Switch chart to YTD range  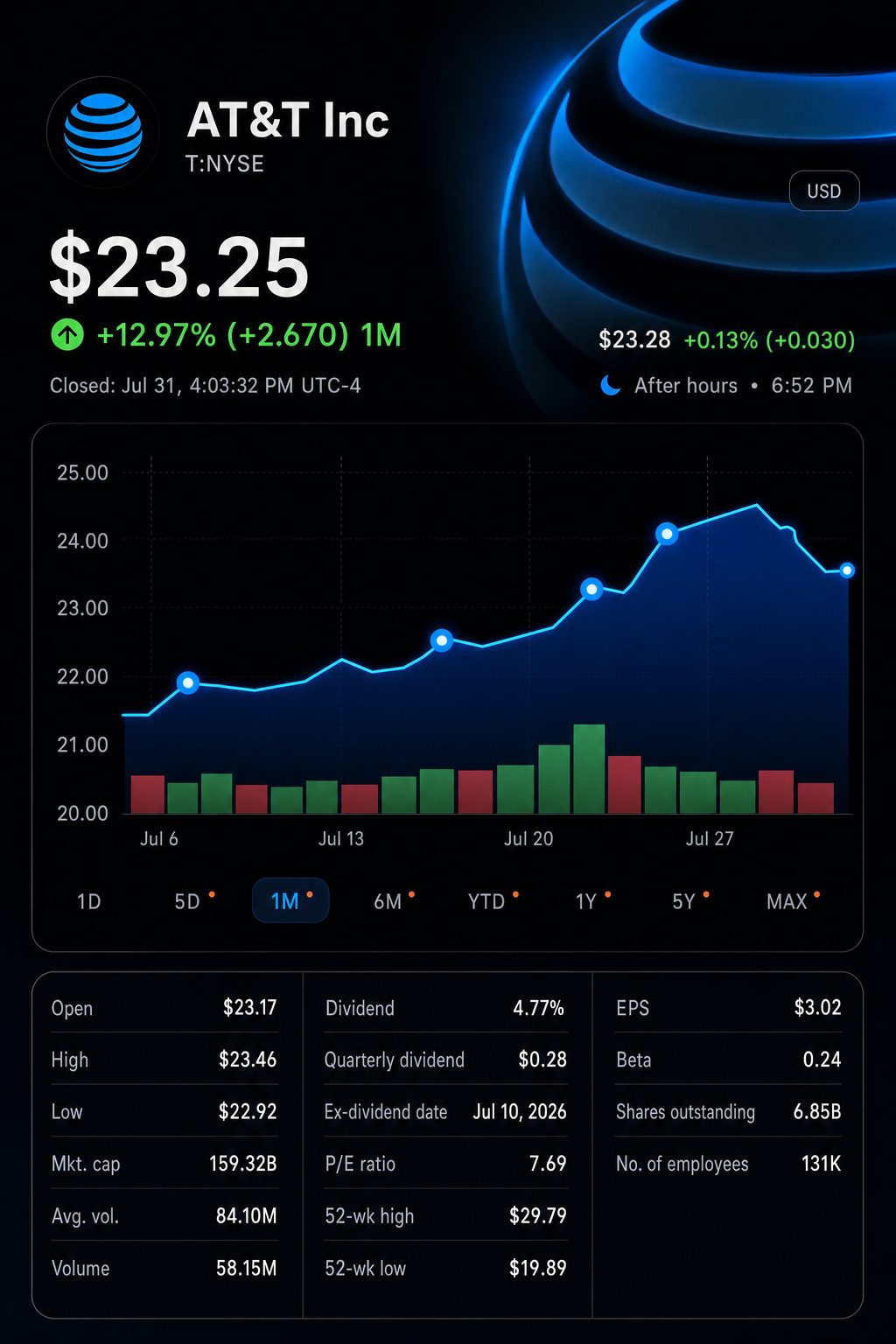[486, 901]
